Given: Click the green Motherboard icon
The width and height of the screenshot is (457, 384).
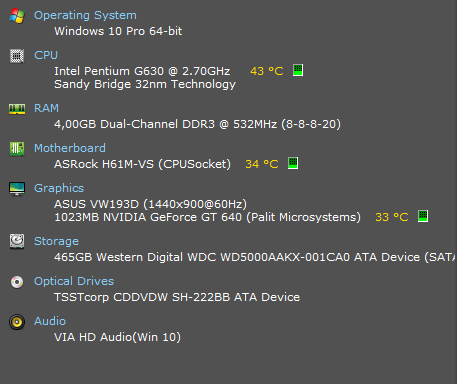Looking at the screenshot, I should click(17, 149).
